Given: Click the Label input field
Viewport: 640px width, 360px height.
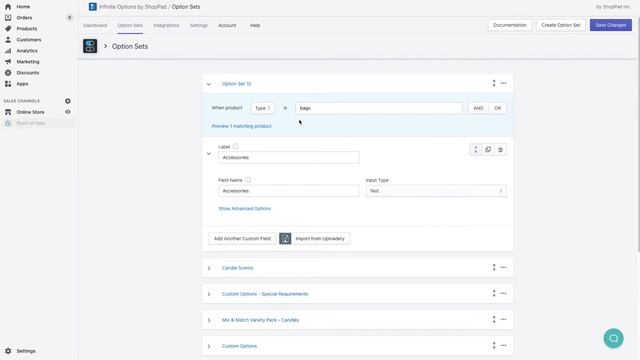Looking at the screenshot, I should [x=289, y=158].
